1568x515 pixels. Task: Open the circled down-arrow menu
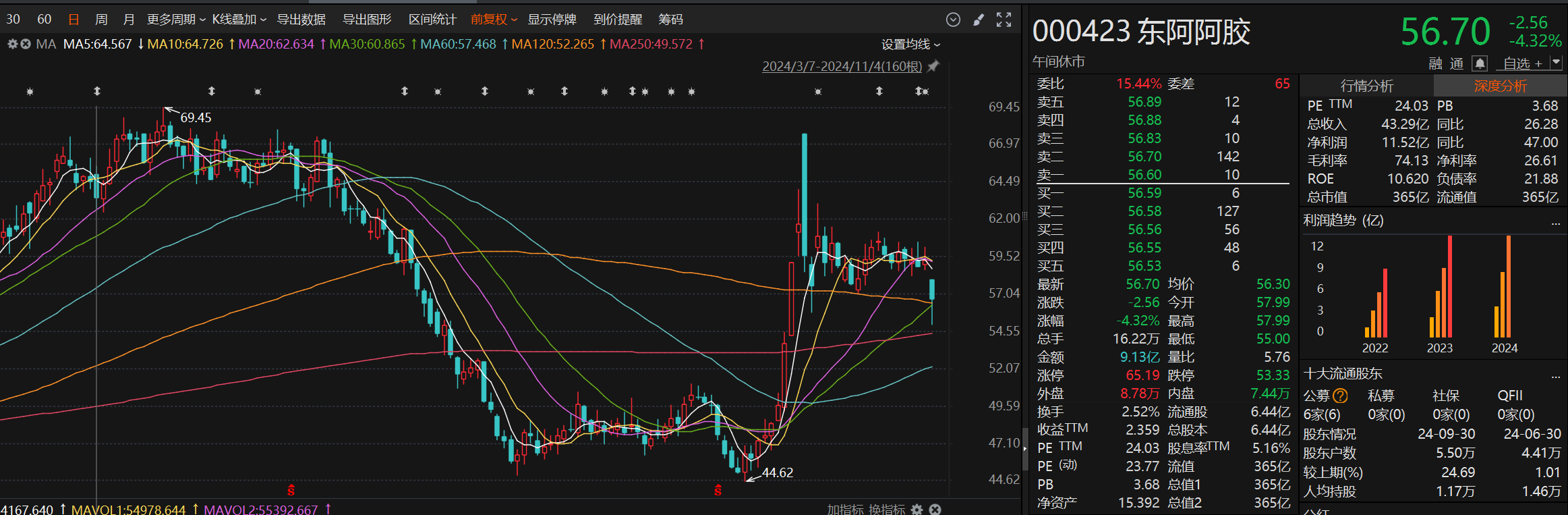tap(953, 20)
